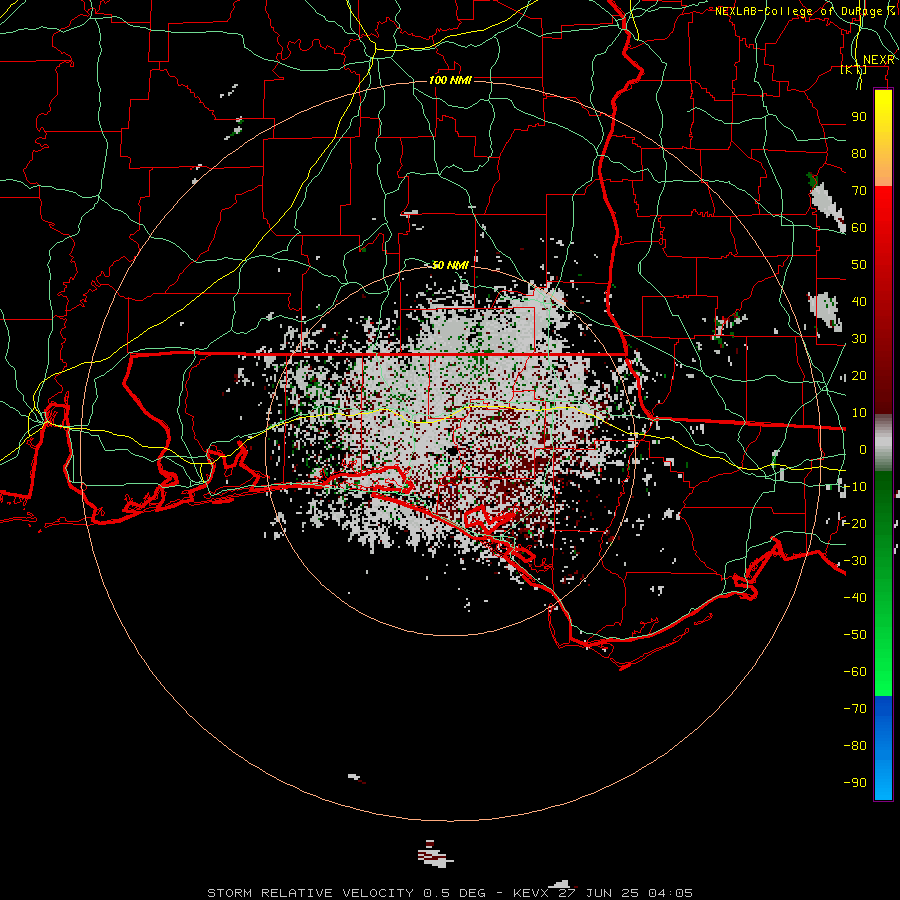The width and height of the screenshot is (900, 900).
Task: Click the 04:05 timestamp in caption
Action: [x=670, y=893]
